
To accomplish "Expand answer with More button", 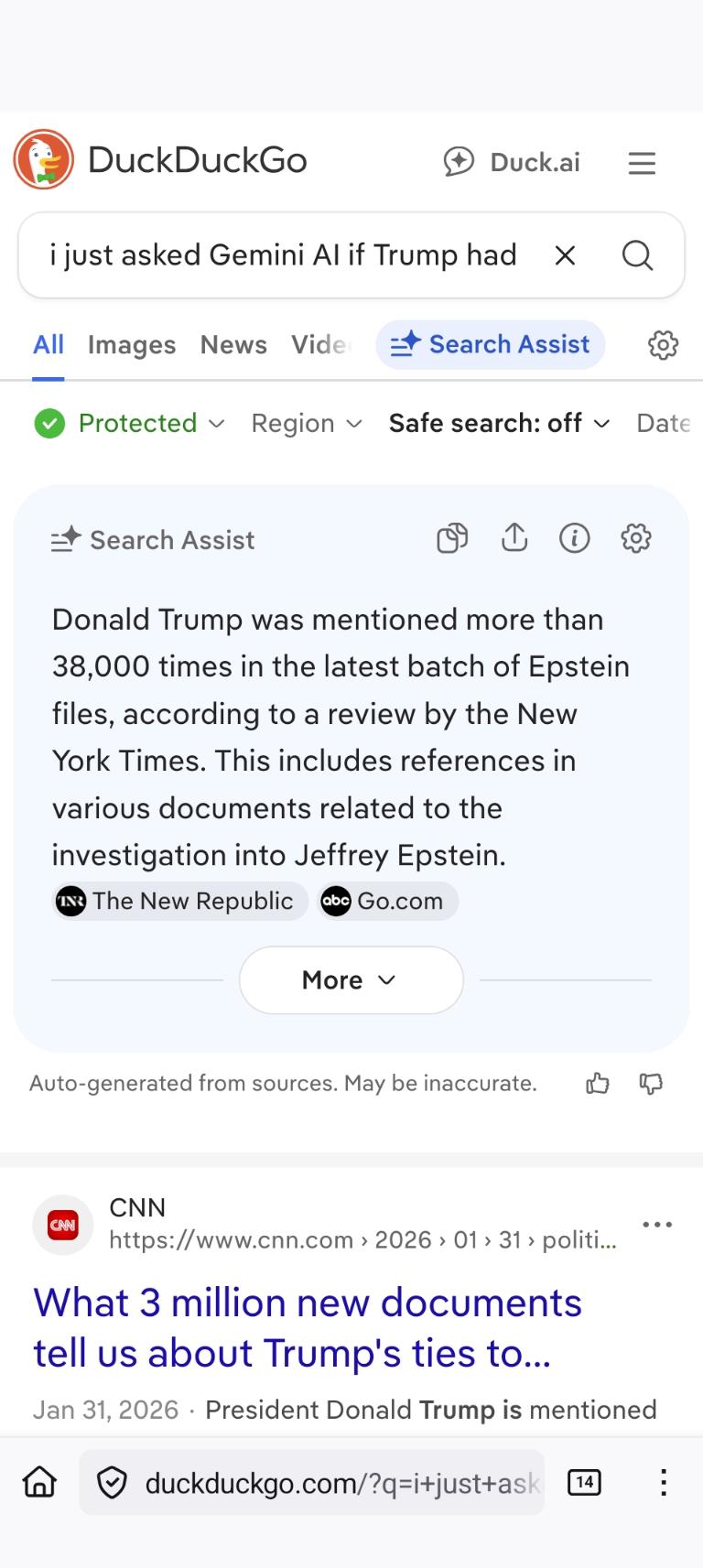I will click(351, 980).
